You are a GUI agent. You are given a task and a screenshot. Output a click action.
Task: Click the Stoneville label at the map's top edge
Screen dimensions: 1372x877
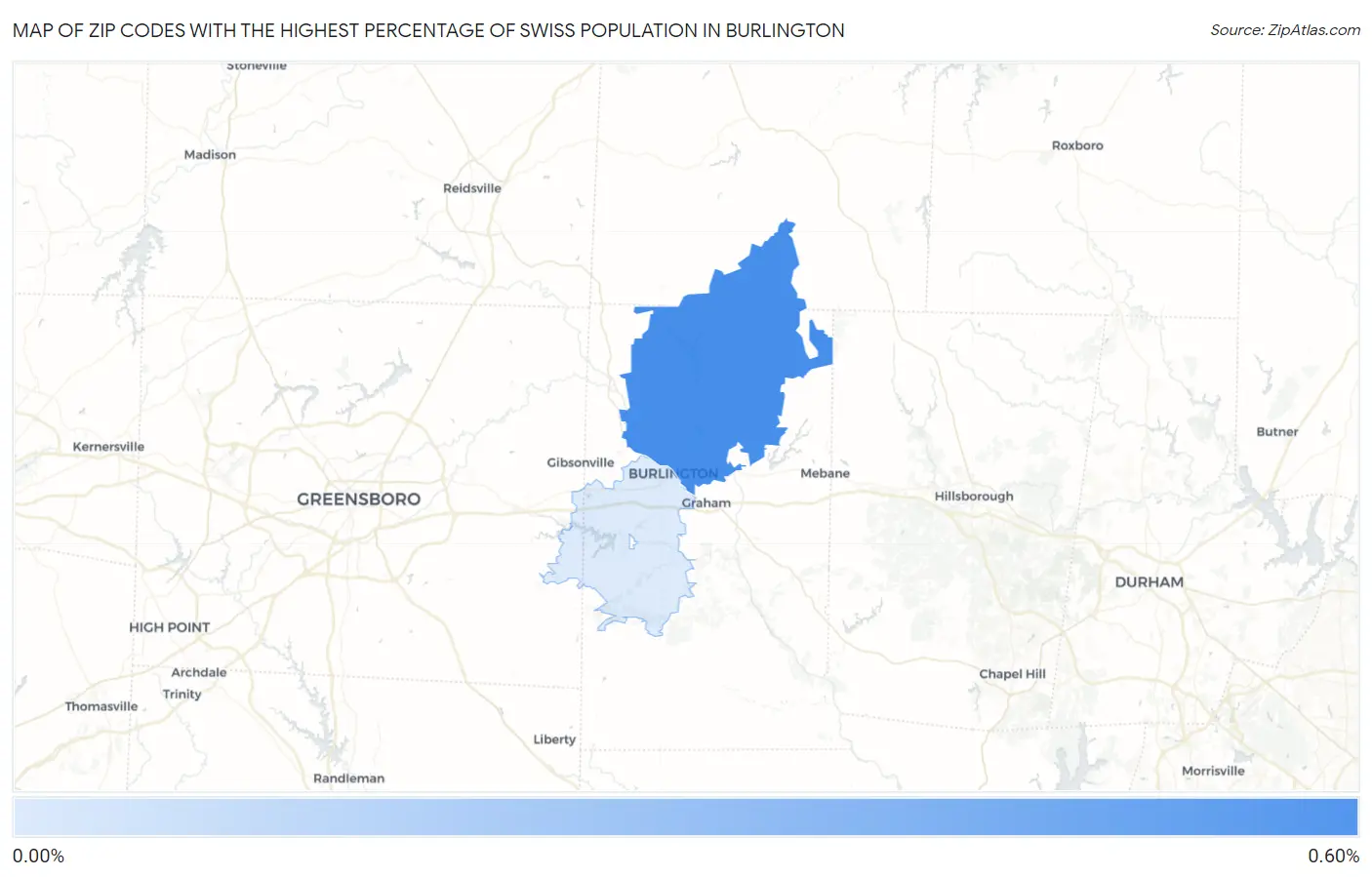coord(257,66)
